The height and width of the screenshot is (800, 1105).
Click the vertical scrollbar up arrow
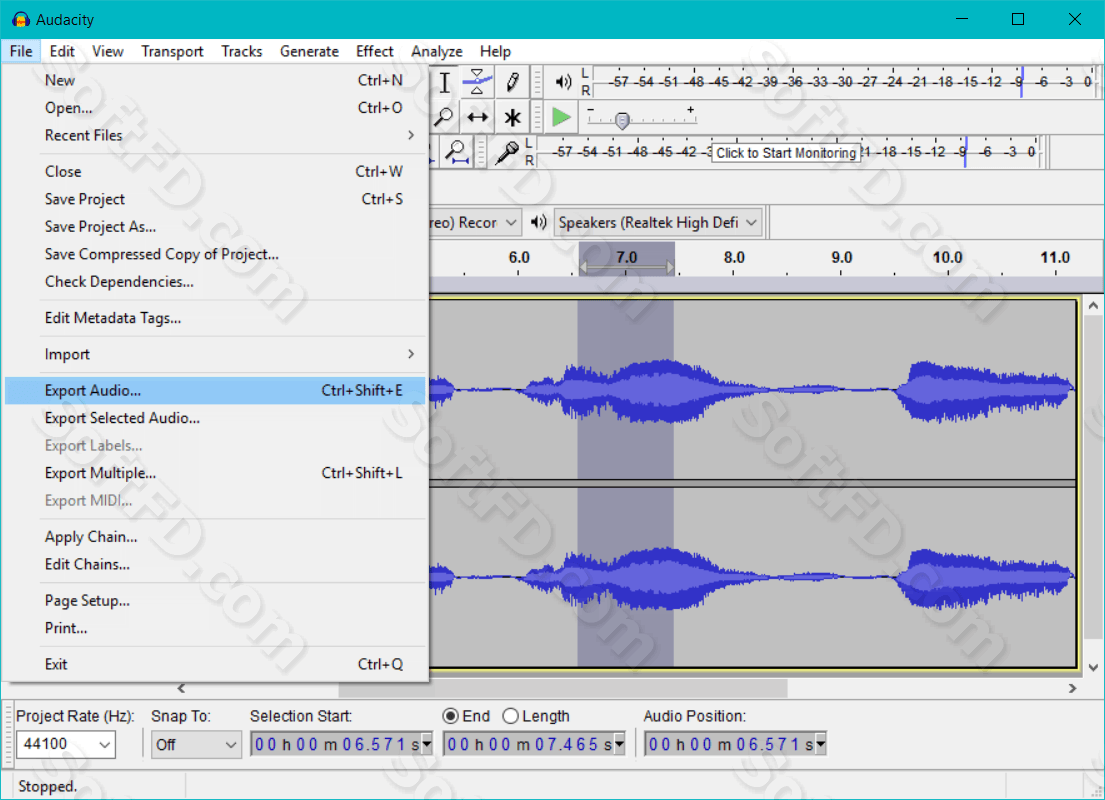[1093, 306]
